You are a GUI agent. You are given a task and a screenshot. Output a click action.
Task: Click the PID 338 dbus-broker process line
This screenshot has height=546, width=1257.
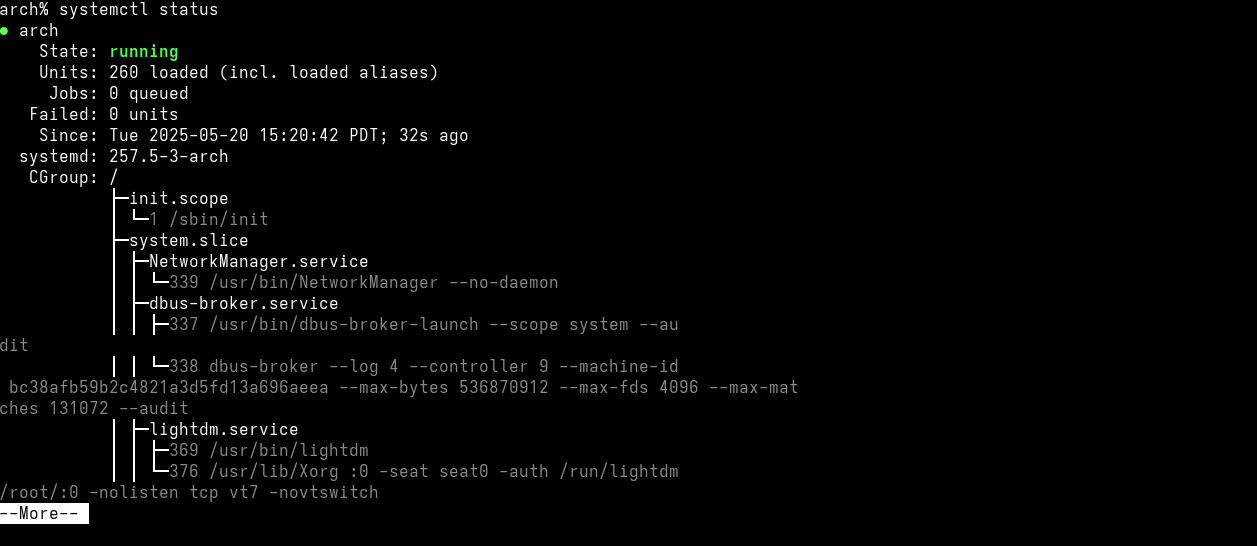(x=423, y=366)
